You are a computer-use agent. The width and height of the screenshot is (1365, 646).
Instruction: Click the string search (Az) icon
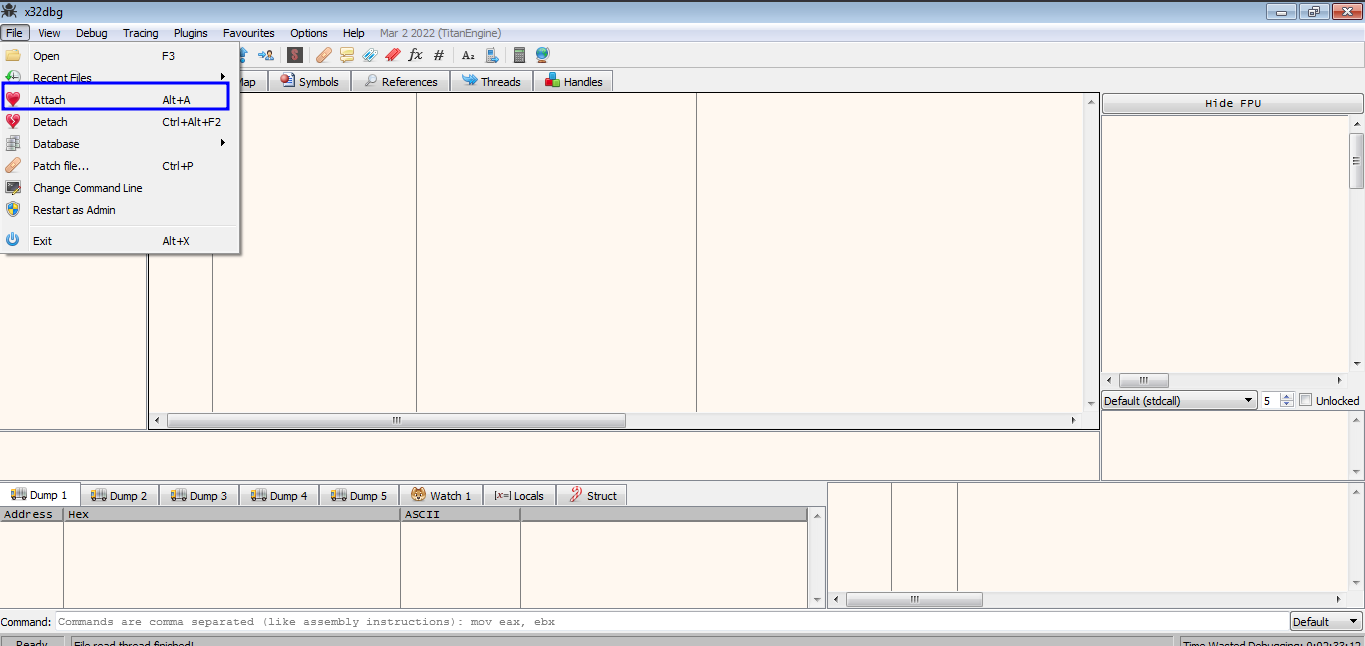coord(468,55)
